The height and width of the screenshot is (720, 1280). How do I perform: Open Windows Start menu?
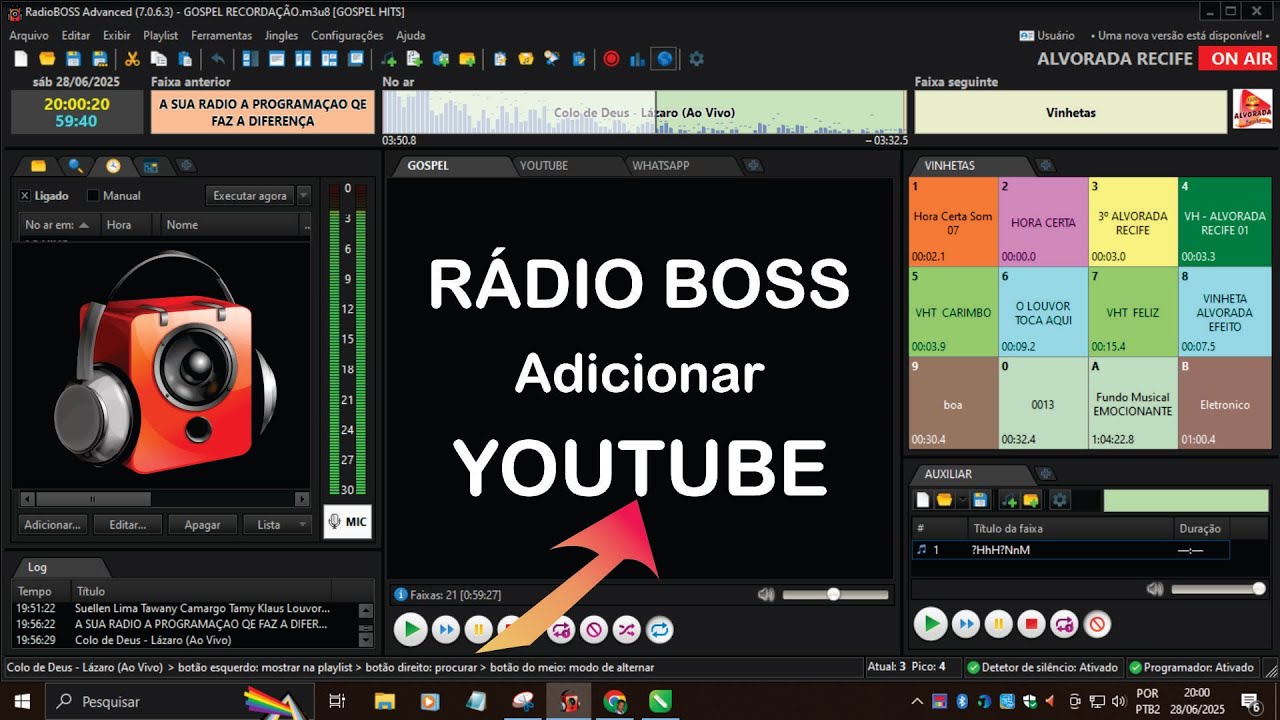pyautogui.click(x=22, y=701)
